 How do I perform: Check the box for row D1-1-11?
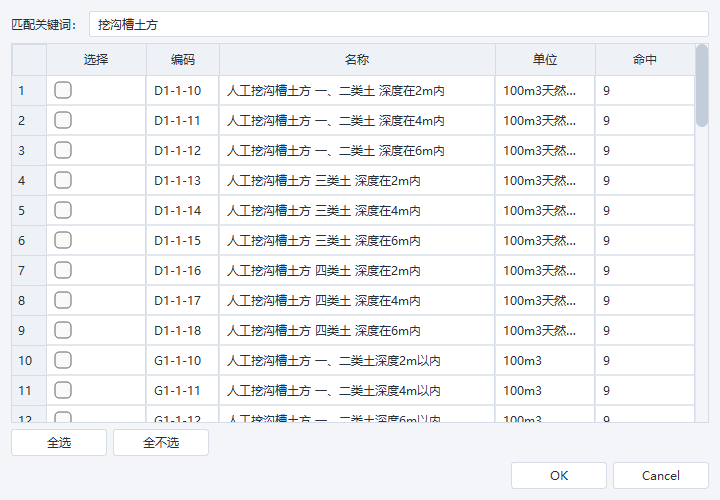click(x=63, y=120)
